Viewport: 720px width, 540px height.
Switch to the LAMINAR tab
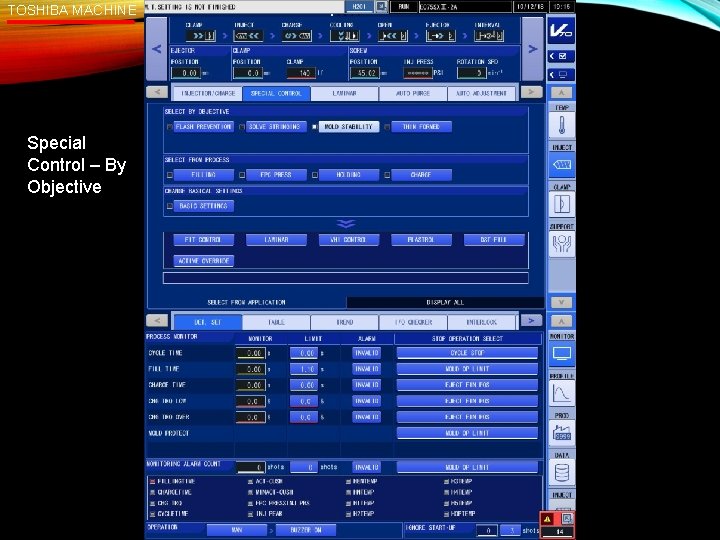coord(344,93)
